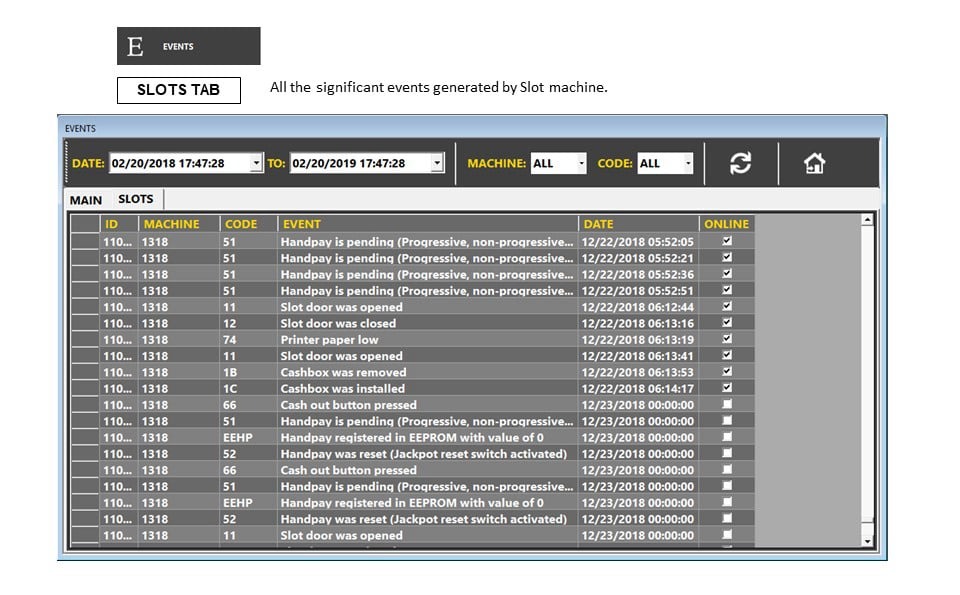Click the refresh events icon
The image size is (960, 595).
click(740, 163)
